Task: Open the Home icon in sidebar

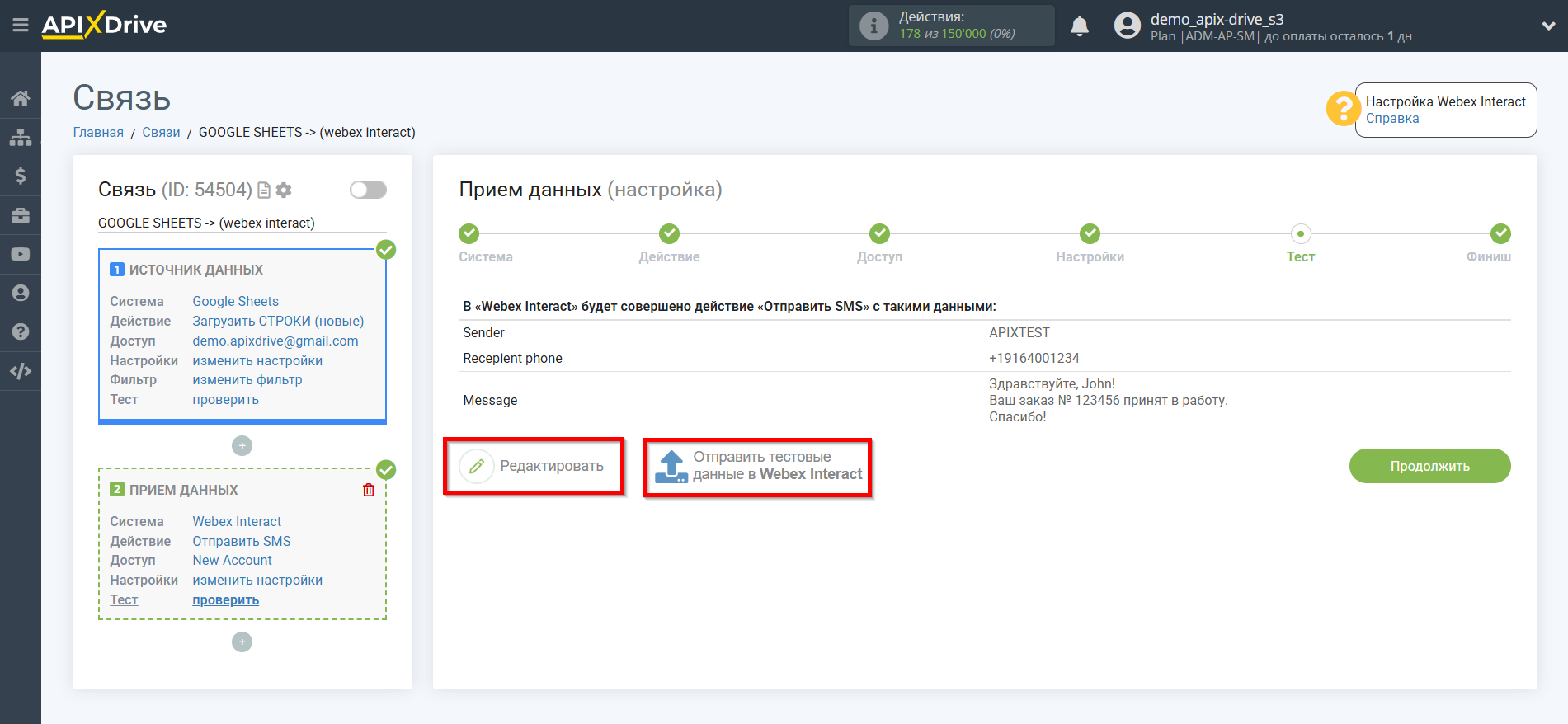Action: tap(21, 98)
